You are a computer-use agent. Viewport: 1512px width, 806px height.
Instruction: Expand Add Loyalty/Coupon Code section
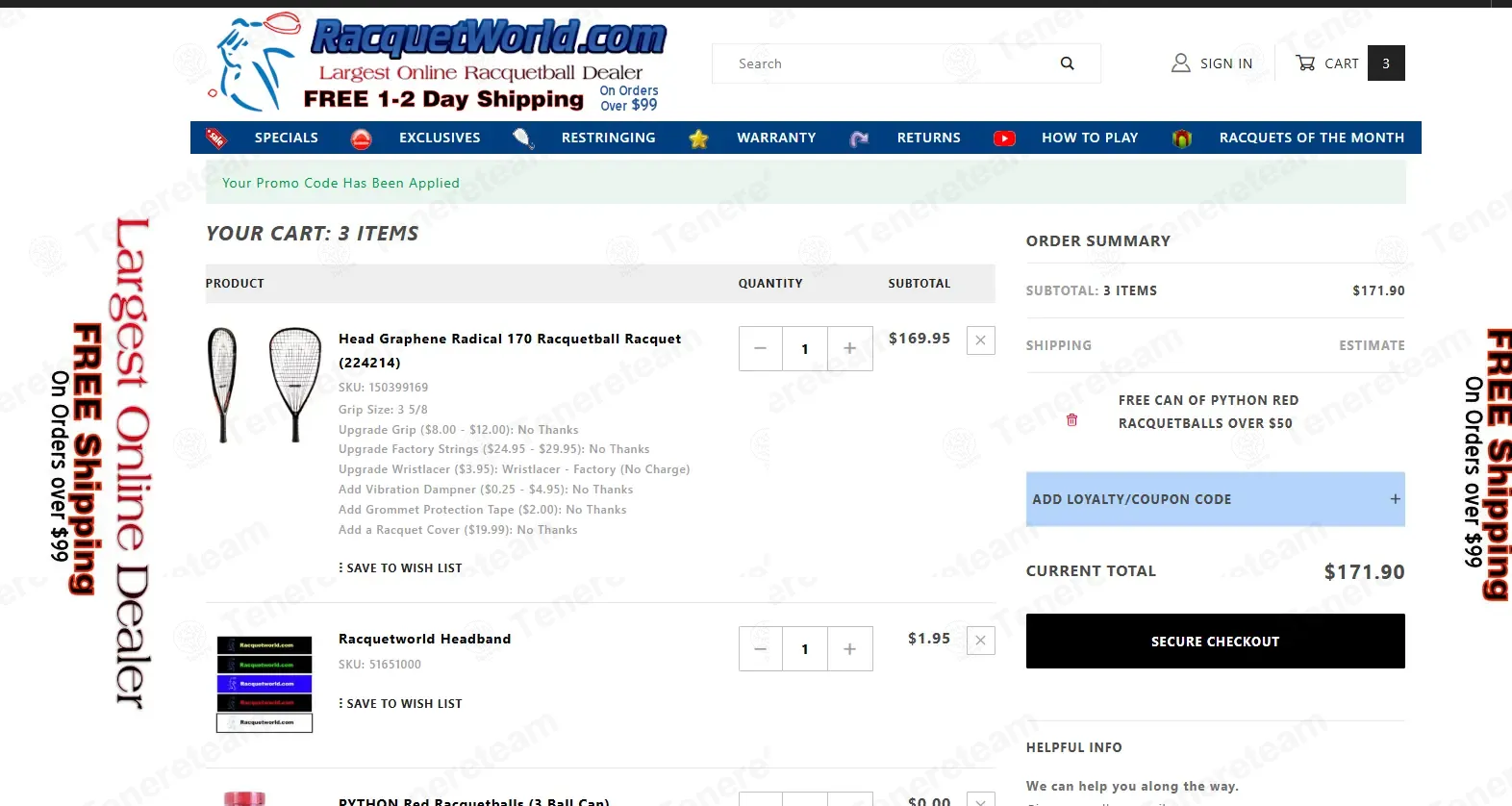[x=1215, y=499]
